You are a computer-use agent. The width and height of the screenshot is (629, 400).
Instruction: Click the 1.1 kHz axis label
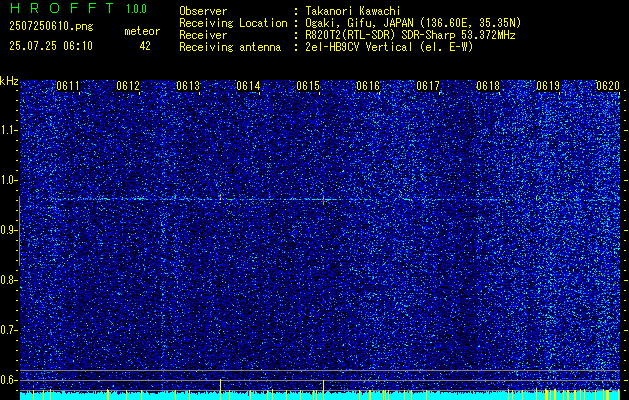9,130
